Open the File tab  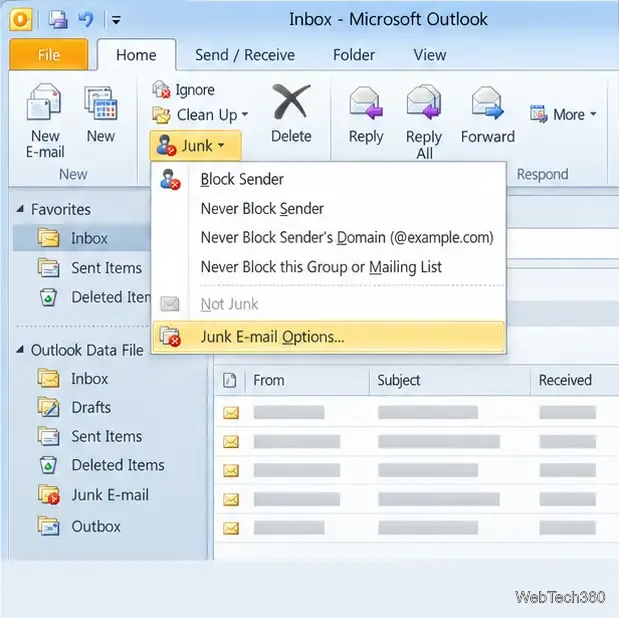[49, 54]
